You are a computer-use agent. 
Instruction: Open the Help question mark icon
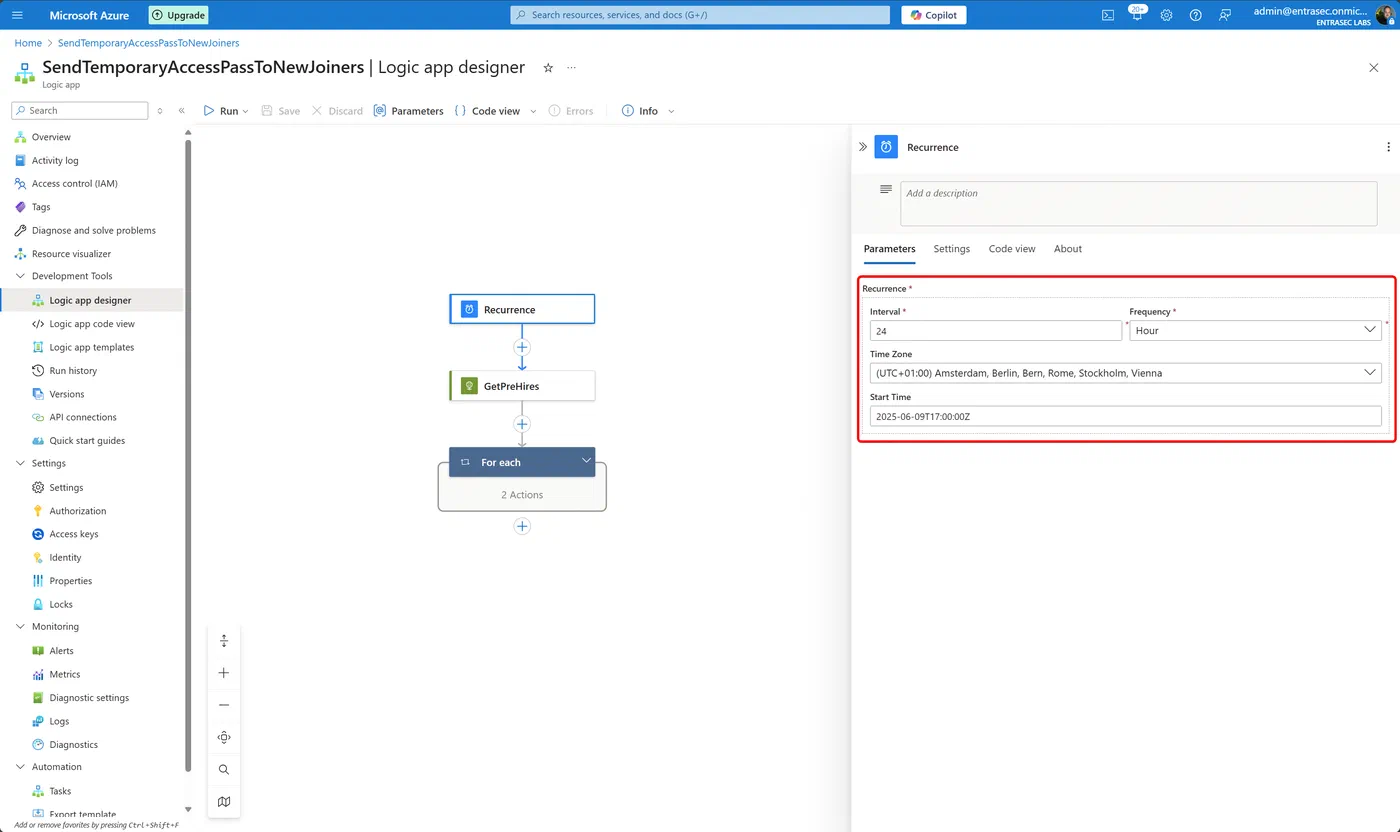1195,15
